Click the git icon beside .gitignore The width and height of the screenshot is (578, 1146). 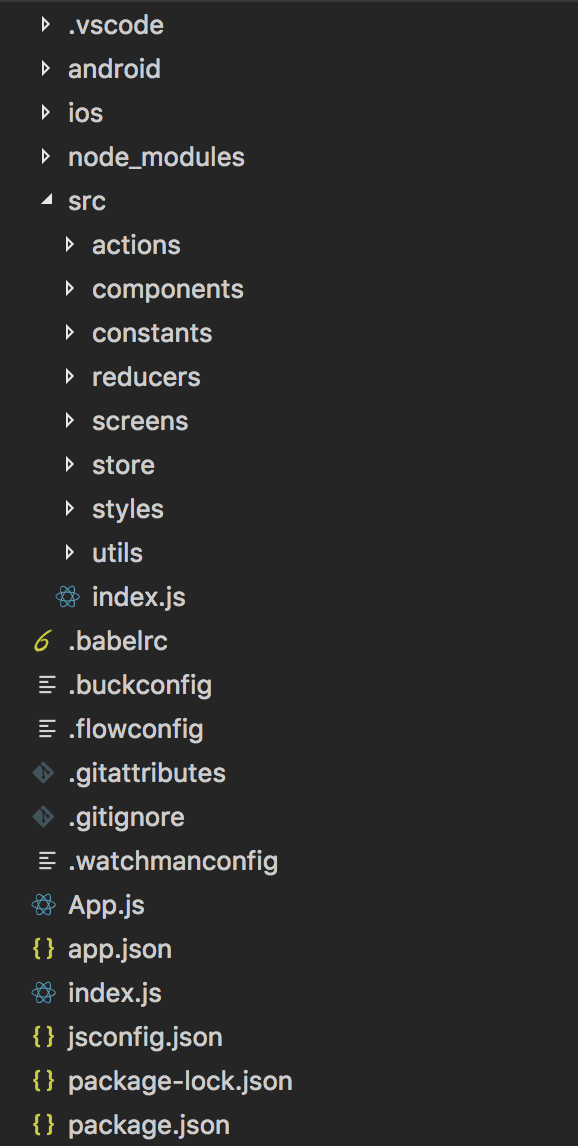(x=43, y=816)
